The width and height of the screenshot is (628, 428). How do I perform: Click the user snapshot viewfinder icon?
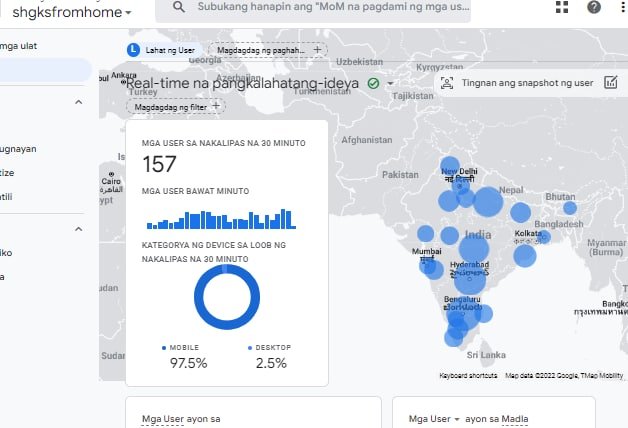click(x=447, y=83)
